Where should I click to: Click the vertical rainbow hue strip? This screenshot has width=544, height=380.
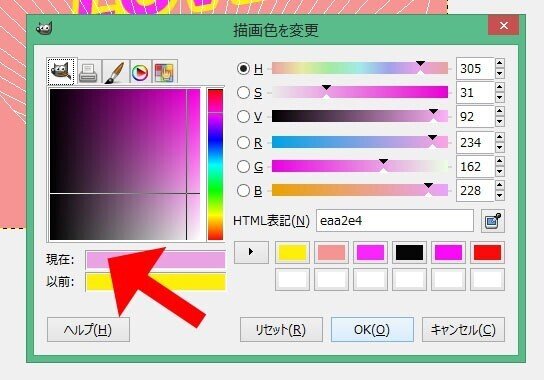[x=215, y=164]
